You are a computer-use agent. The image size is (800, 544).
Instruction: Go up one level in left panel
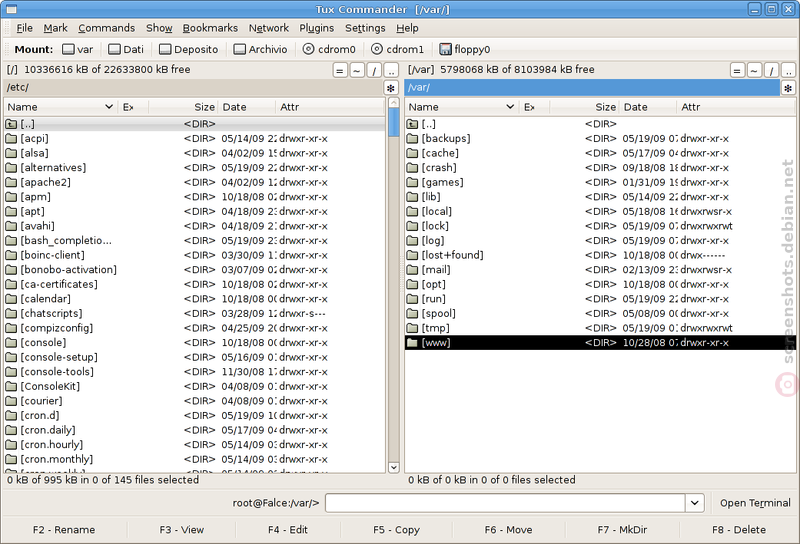tap(391, 70)
